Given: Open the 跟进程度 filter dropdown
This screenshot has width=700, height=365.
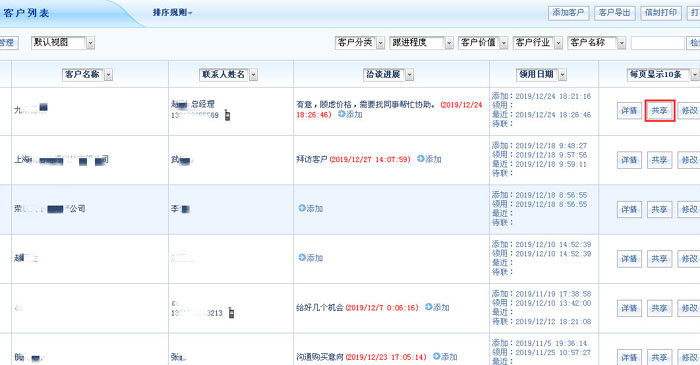Looking at the screenshot, I should coord(449,43).
